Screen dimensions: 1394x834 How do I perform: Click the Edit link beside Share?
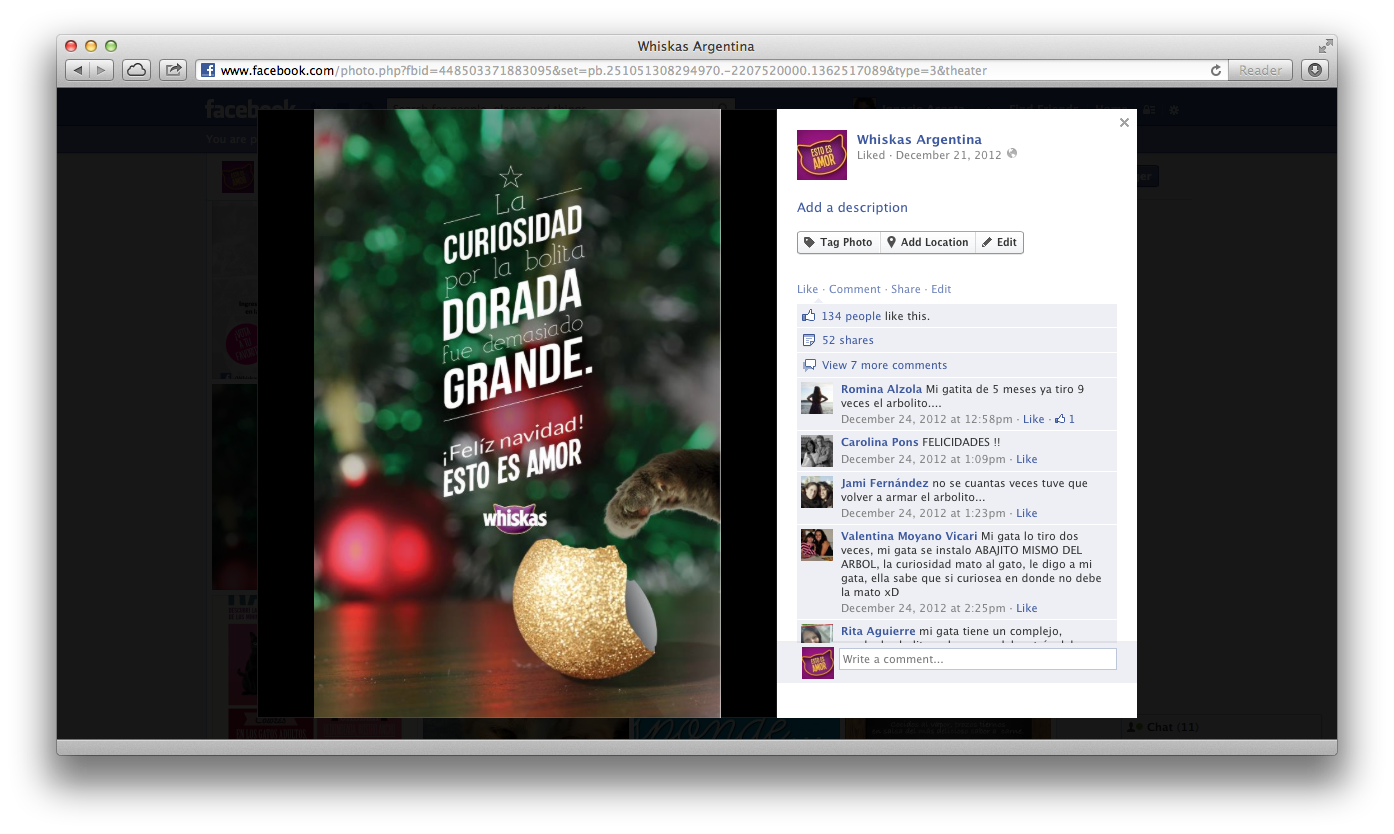pyautogui.click(x=941, y=289)
